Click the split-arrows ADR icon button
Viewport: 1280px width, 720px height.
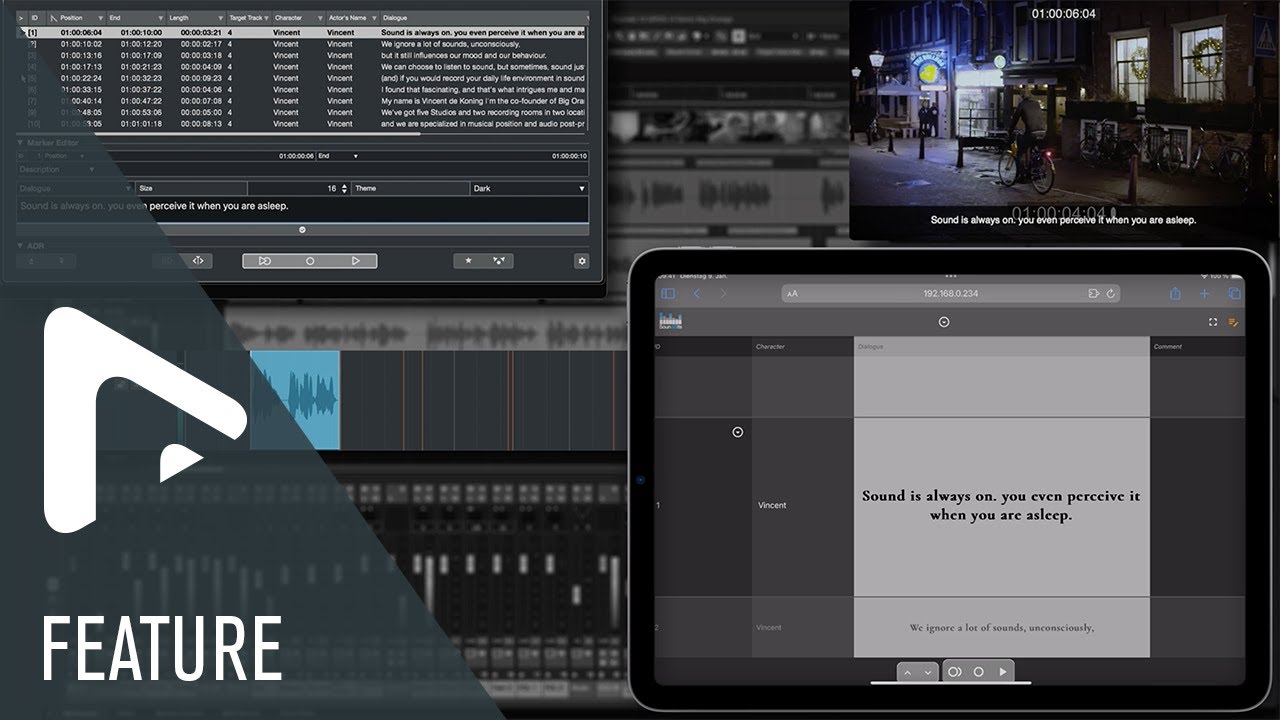[x=198, y=261]
